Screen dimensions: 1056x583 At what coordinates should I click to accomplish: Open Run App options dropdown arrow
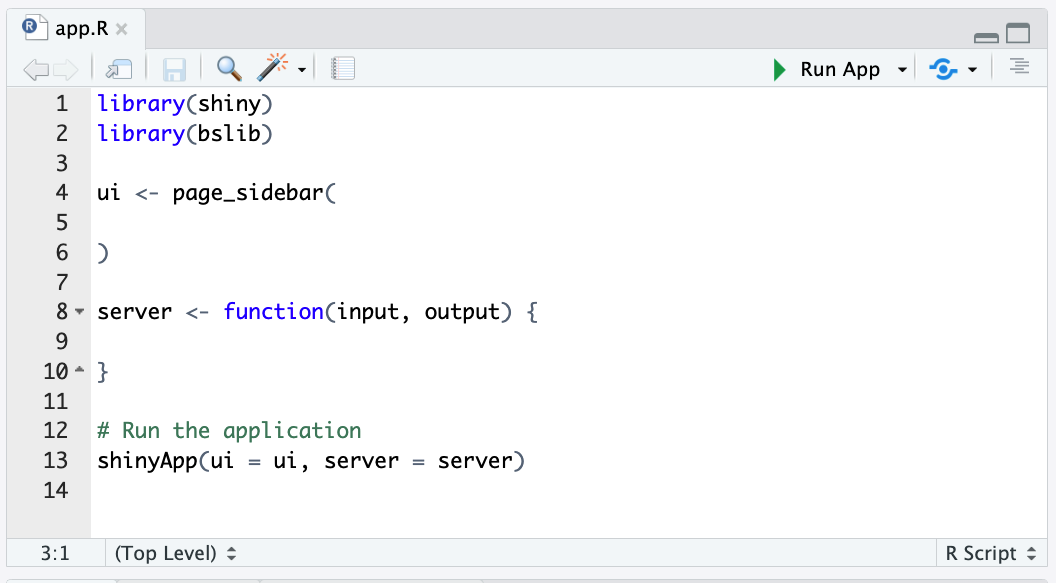pyautogui.click(x=902, y=70)
